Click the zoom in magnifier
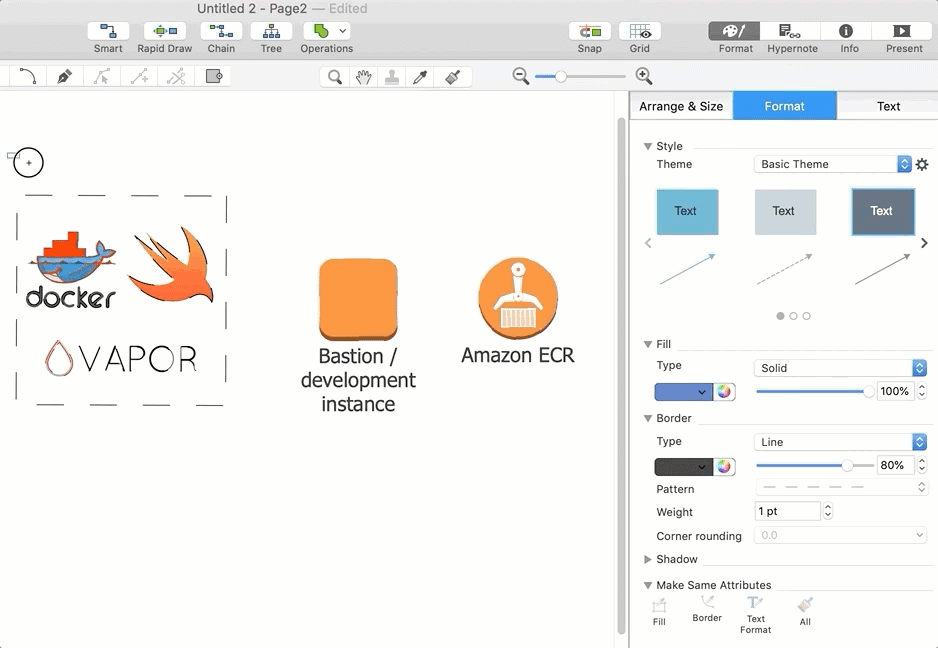938x648 pixels. pos(644,76)
